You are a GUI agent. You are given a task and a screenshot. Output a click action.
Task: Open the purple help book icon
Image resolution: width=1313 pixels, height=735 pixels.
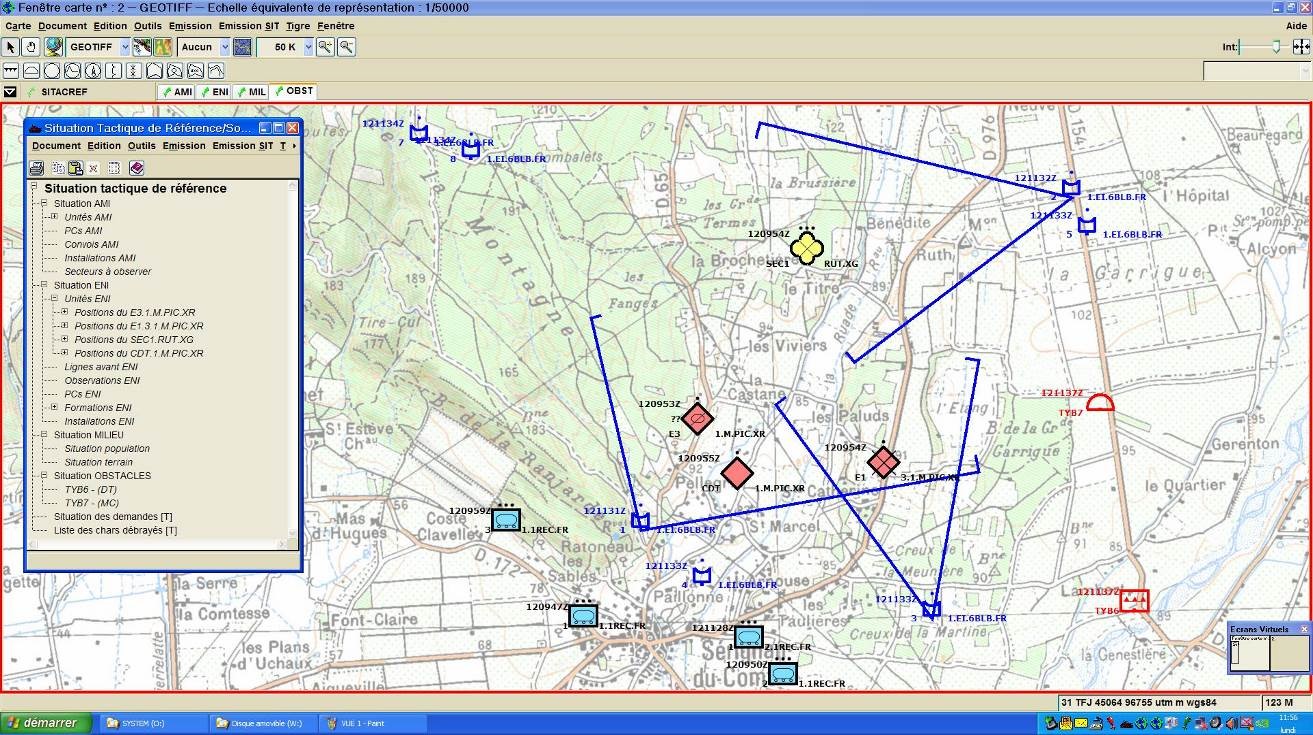click(136, 168)
